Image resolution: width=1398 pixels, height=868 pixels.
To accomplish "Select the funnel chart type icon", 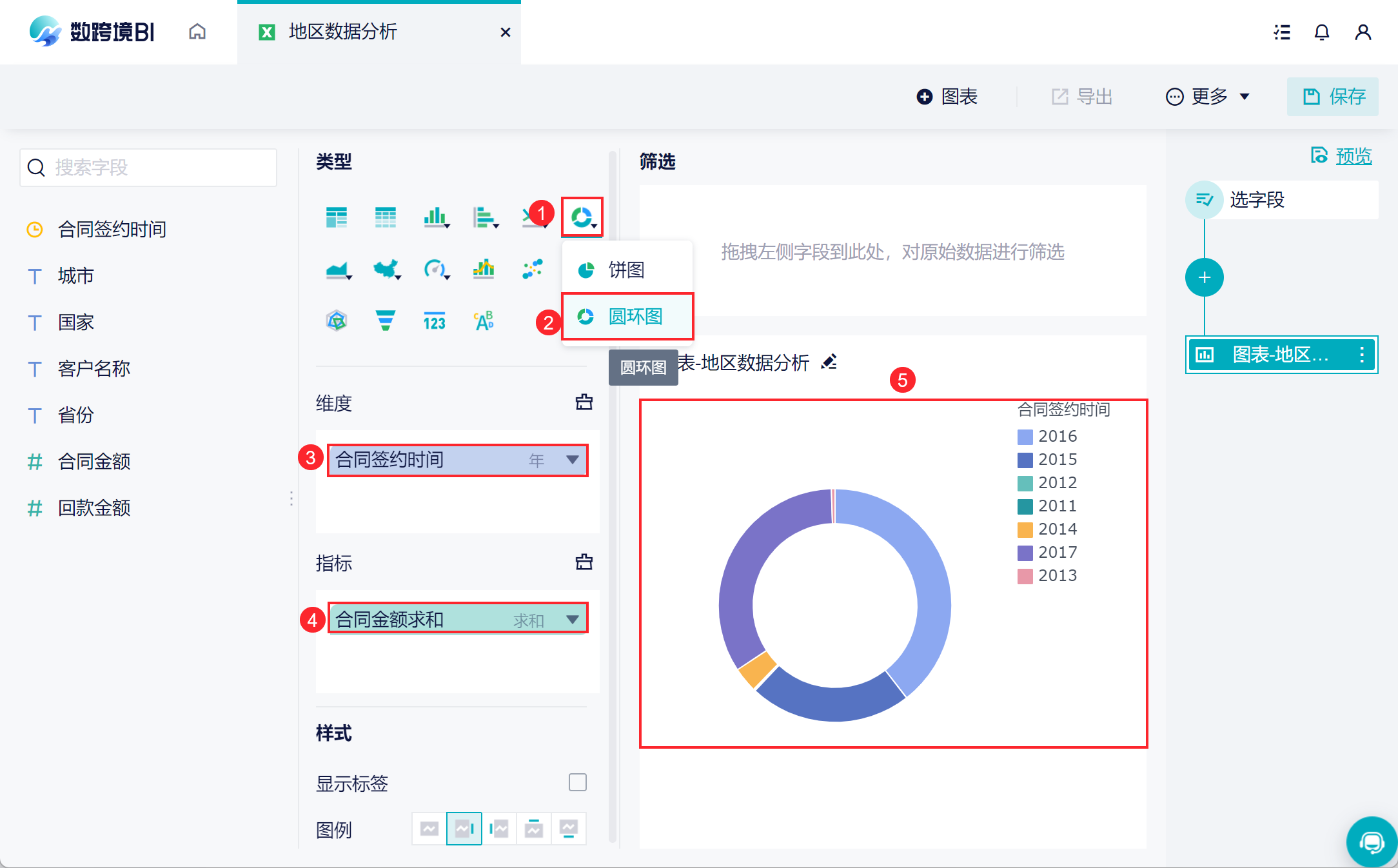I will coord(385,321).
